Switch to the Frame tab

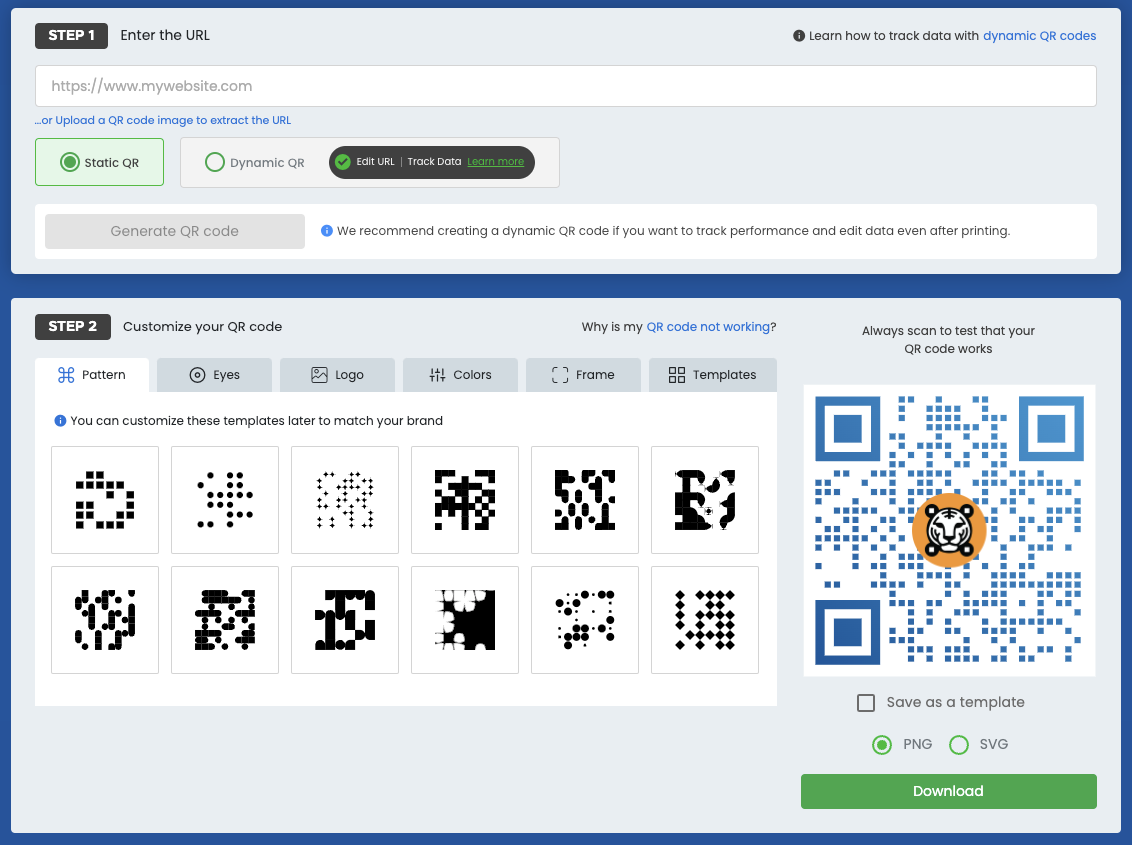[583, 375]
